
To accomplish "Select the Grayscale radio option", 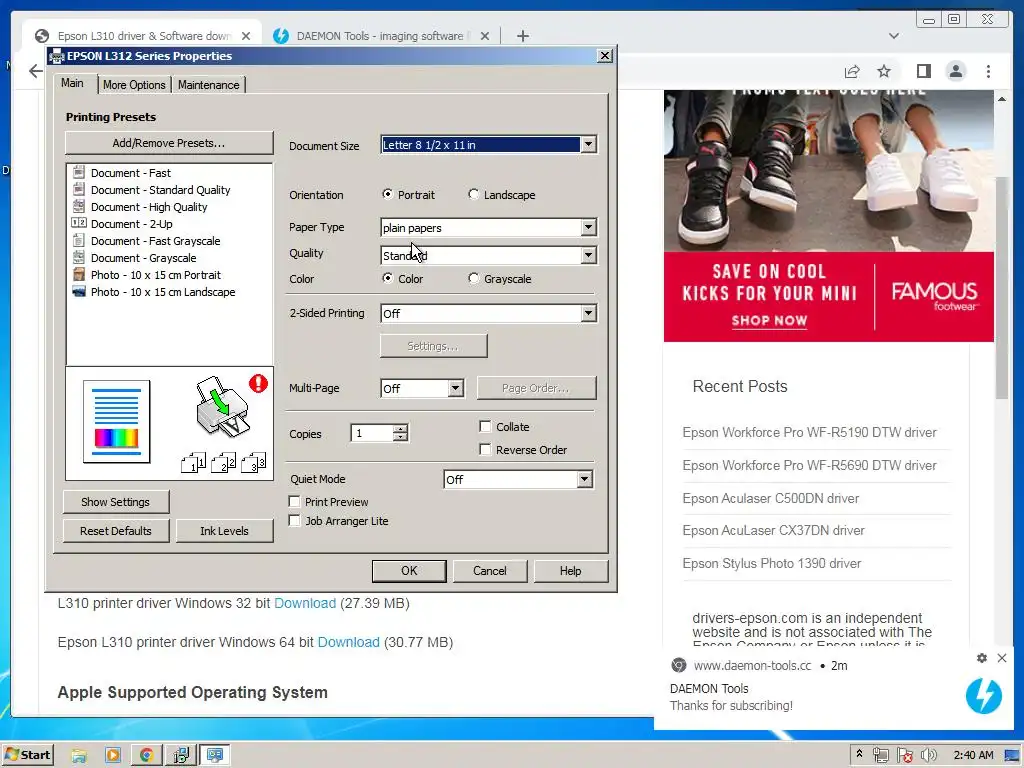I will pyautogui.click(x=473, y=278).
